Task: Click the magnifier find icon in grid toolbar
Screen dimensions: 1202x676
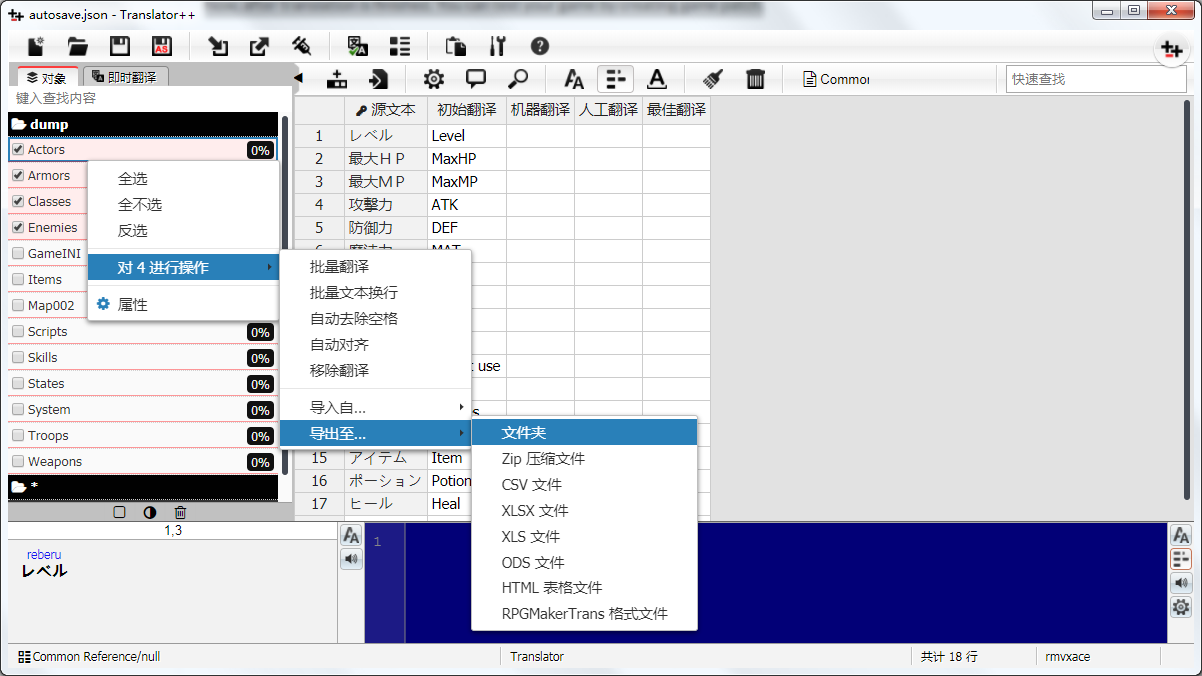Action: click(518, 79)
